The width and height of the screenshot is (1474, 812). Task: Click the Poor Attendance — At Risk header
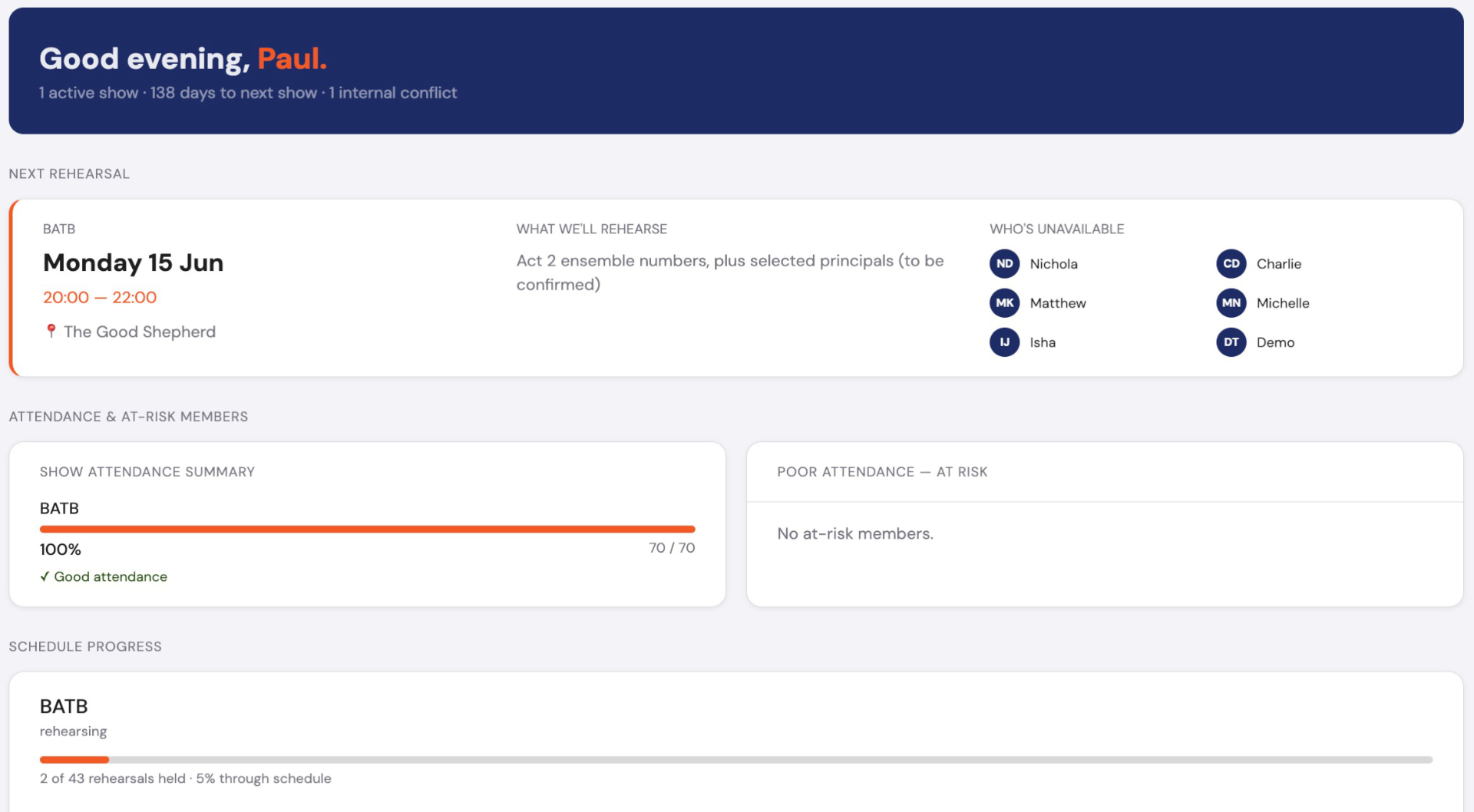pyautogui.click(x=882, y=472)
